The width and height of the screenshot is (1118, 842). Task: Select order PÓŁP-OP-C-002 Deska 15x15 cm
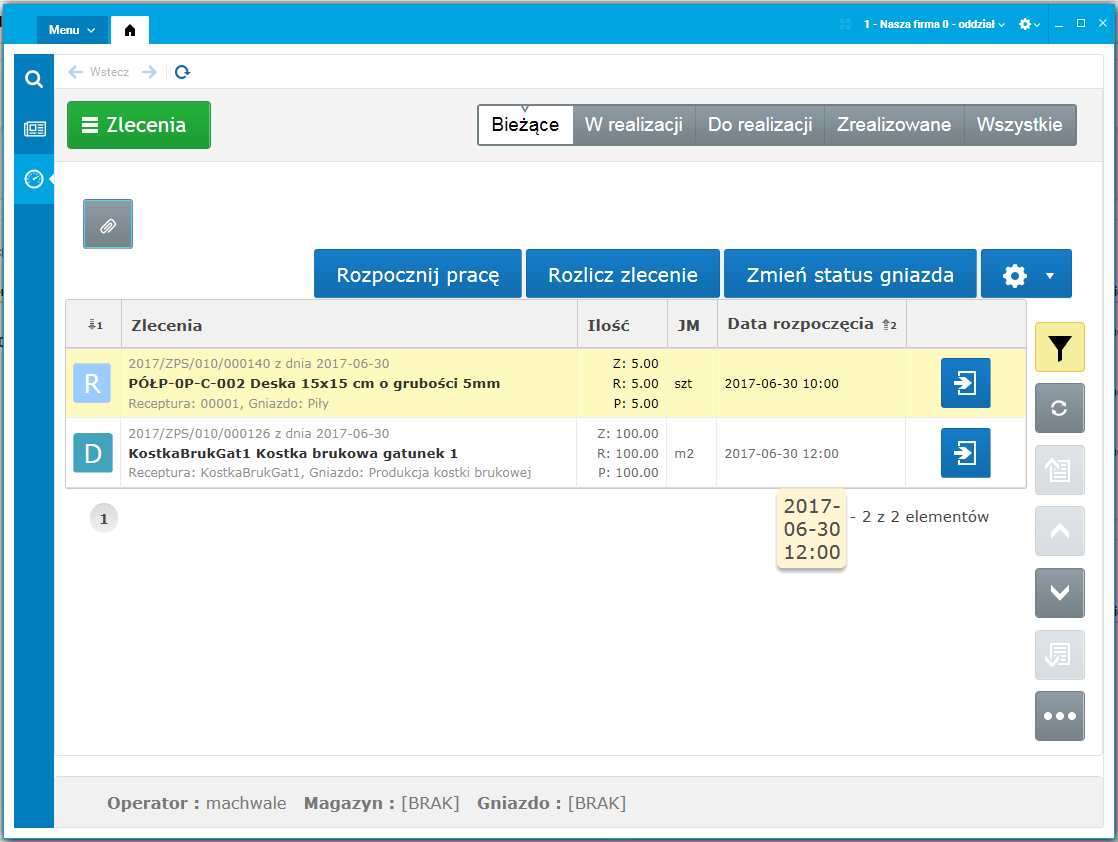pos(314,384)
